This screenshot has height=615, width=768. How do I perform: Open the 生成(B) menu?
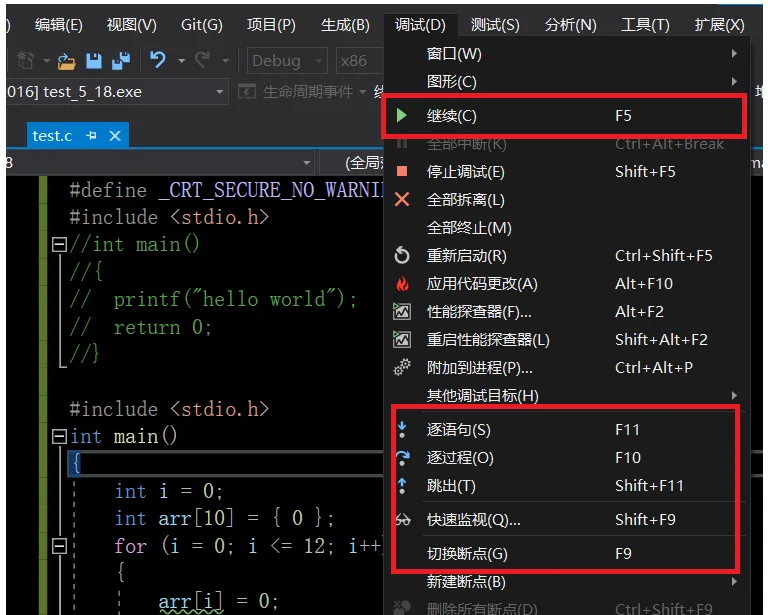(345, 24)
